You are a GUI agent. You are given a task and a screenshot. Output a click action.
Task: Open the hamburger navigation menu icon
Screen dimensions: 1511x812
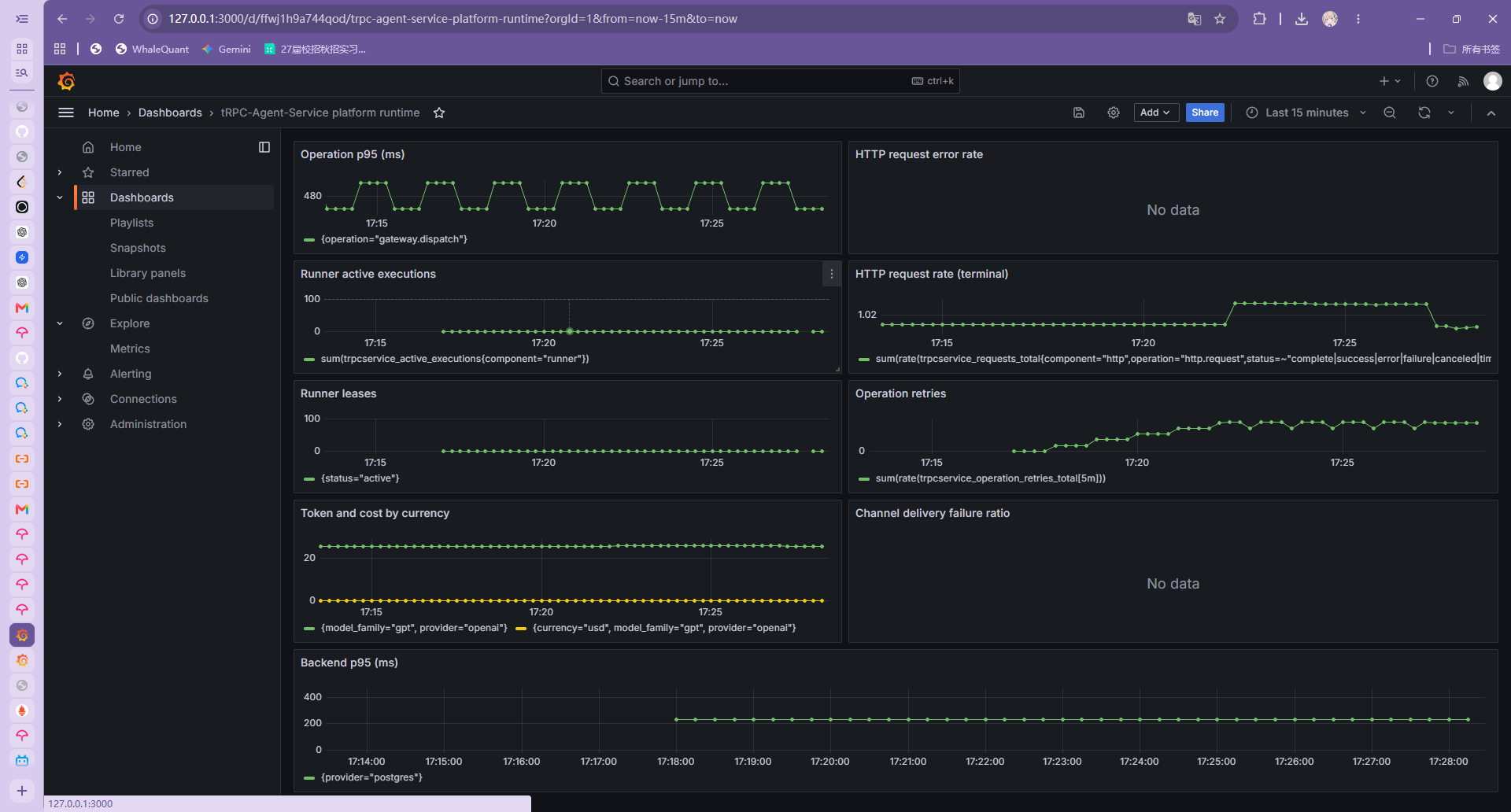(66, 113)
